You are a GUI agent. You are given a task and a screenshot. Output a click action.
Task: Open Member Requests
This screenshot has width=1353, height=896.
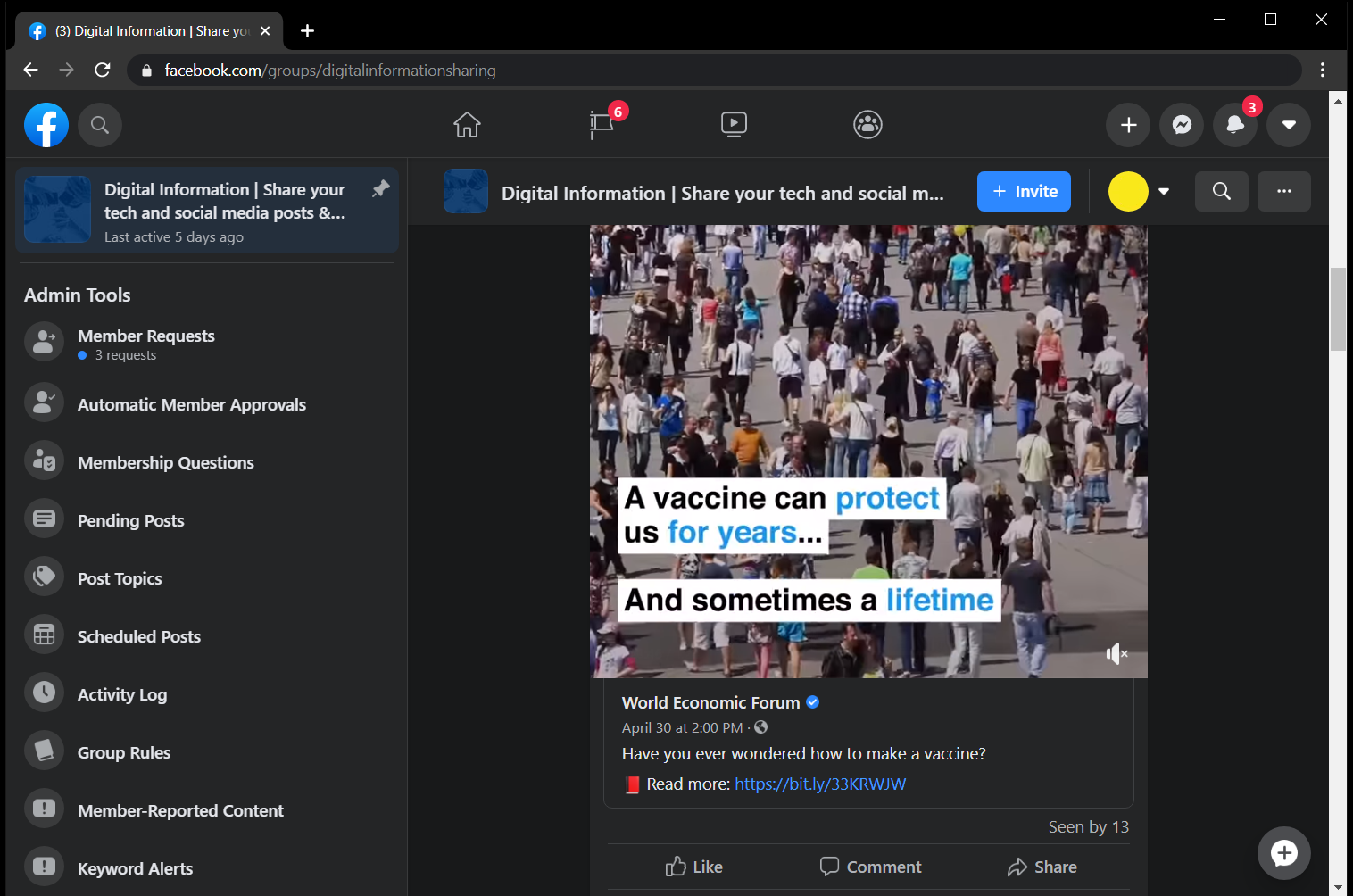(207, 344)
